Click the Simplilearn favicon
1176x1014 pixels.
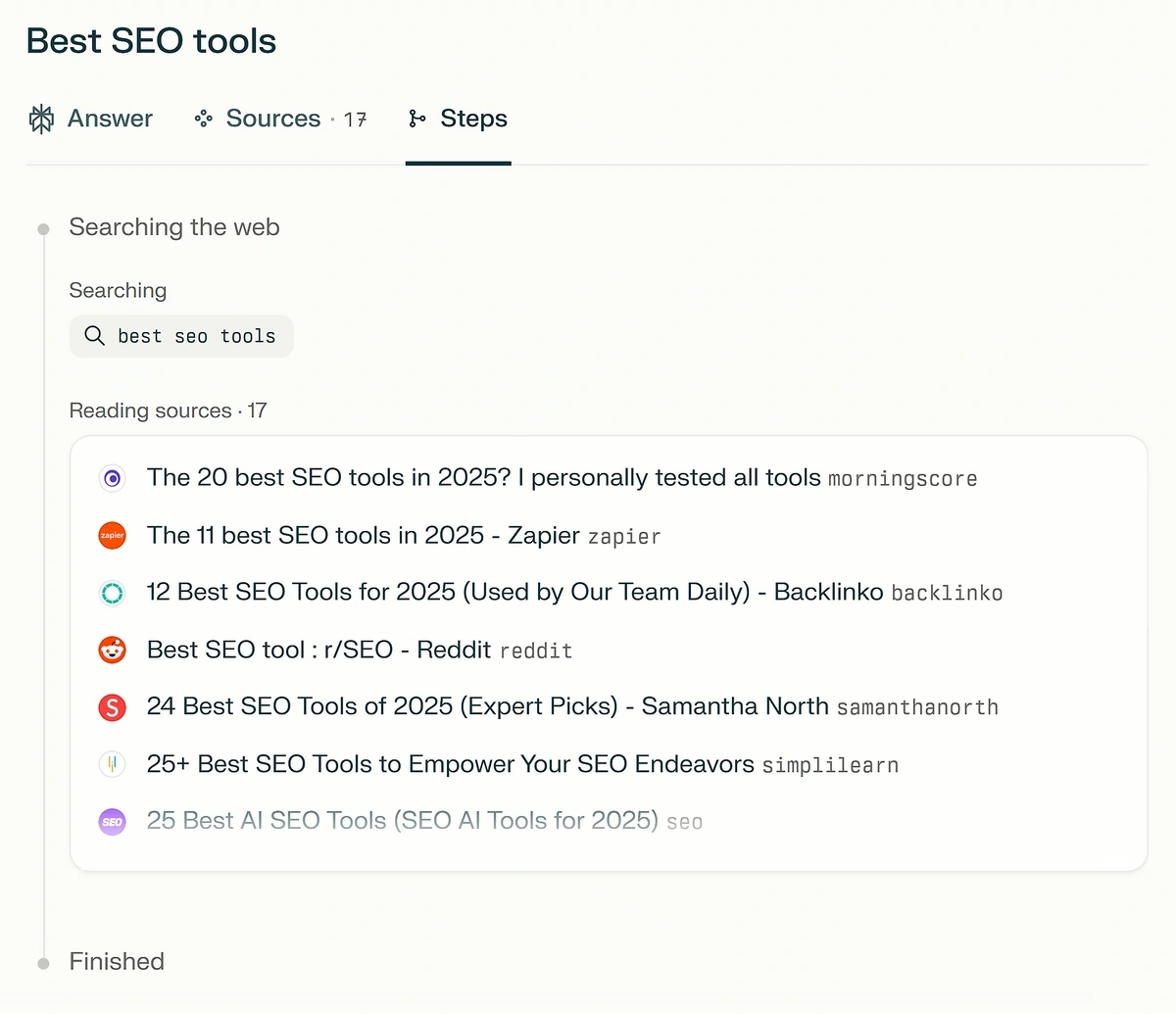coord(113,764)
